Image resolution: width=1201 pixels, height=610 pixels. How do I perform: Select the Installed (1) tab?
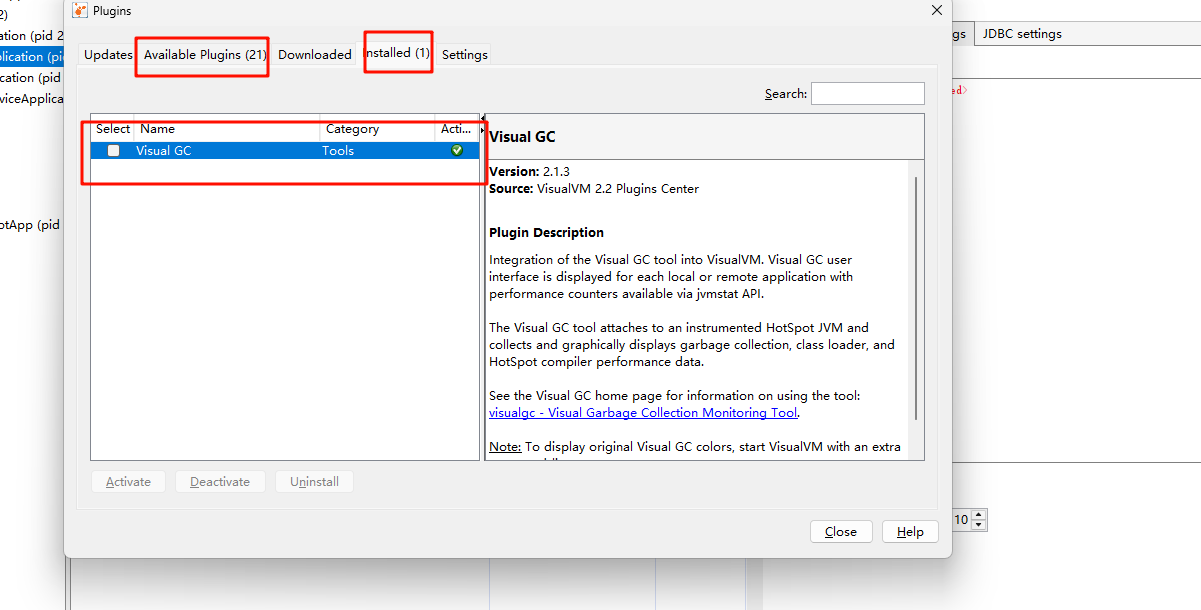coord(397,53)
